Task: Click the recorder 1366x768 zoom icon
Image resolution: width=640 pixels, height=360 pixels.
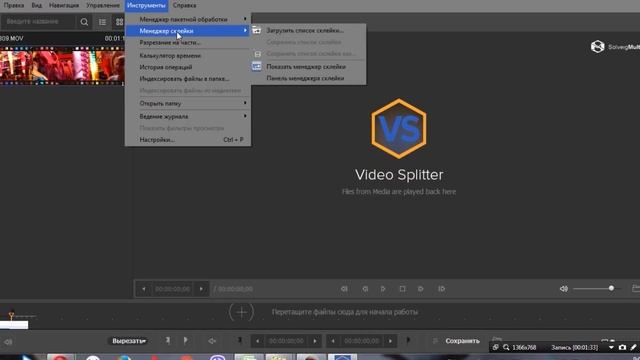Action: pos(506,347)
